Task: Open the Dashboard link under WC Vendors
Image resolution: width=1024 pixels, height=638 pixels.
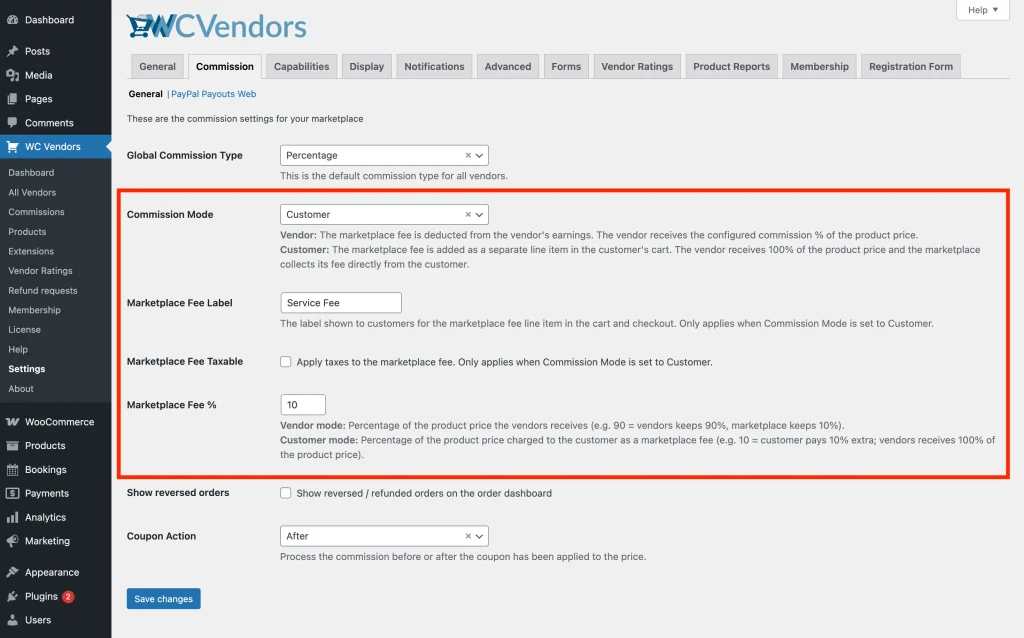Action: coord(31,173)
